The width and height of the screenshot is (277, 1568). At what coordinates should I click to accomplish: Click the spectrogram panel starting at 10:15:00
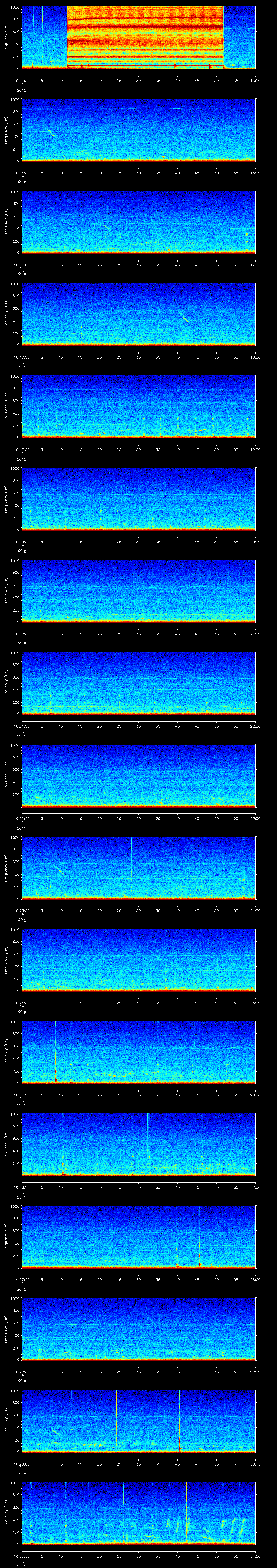pyautogui.click(x=138, y=130)
